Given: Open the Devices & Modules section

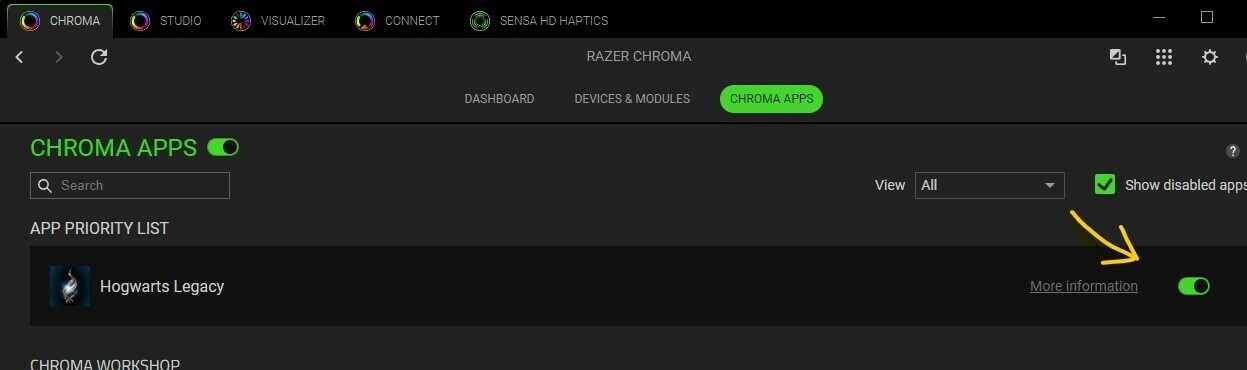Looking at the screenshot, I should tap(632, 99).
